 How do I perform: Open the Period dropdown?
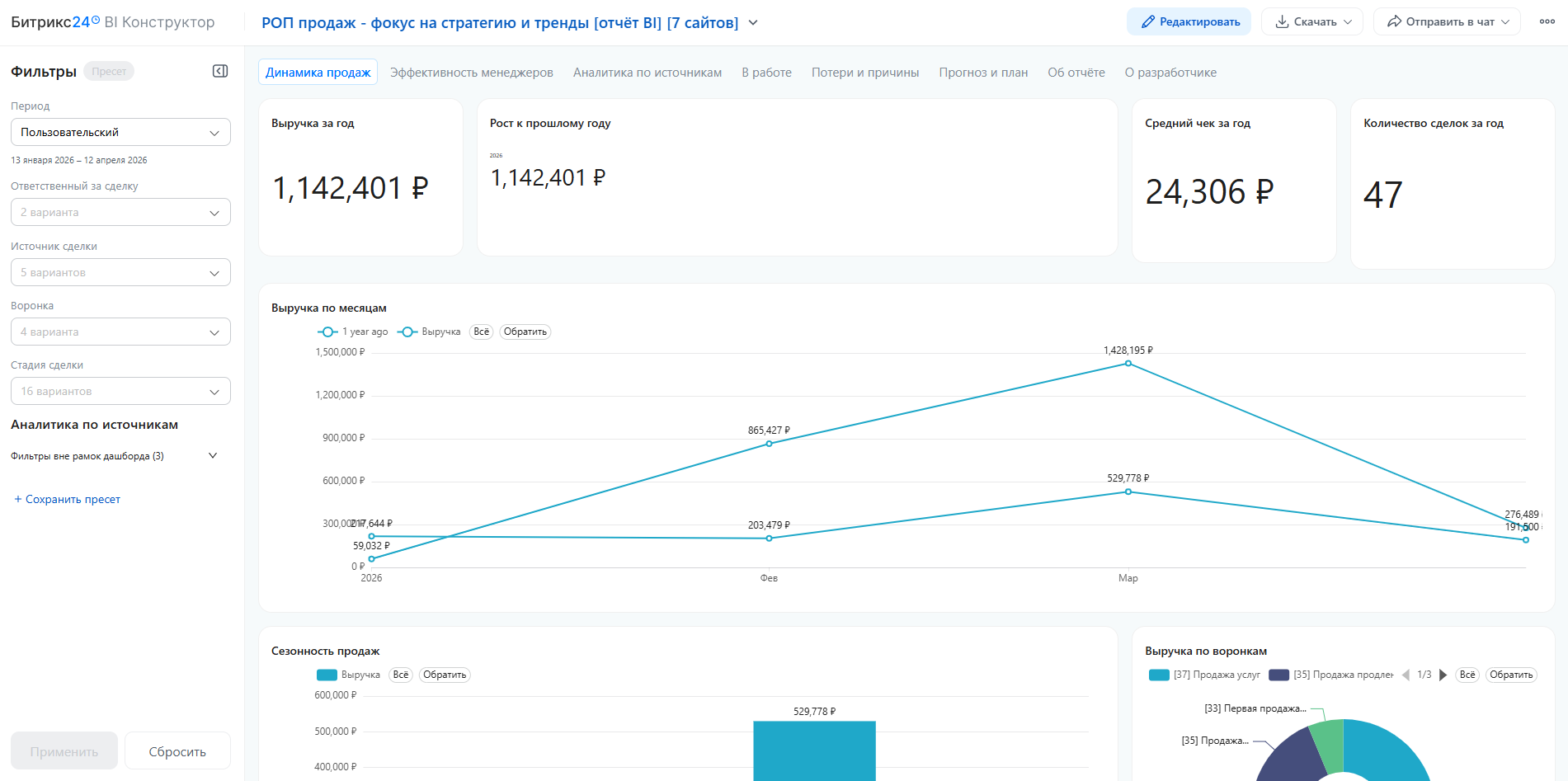120,132
